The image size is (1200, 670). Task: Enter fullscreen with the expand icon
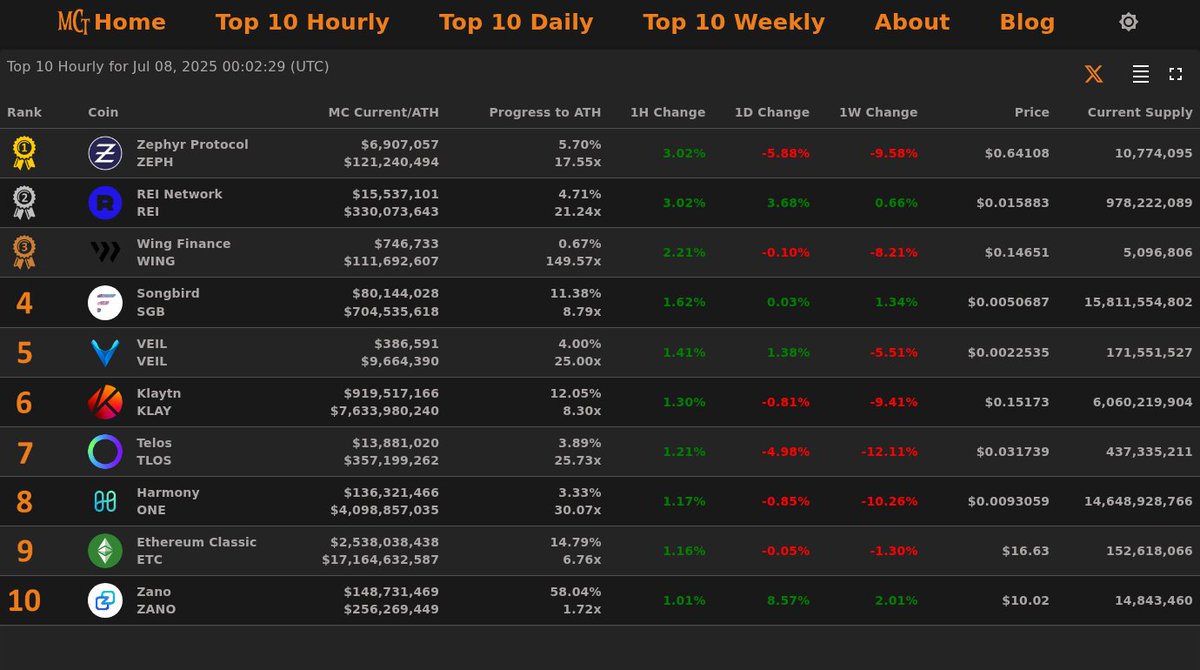coord(1176,74)
